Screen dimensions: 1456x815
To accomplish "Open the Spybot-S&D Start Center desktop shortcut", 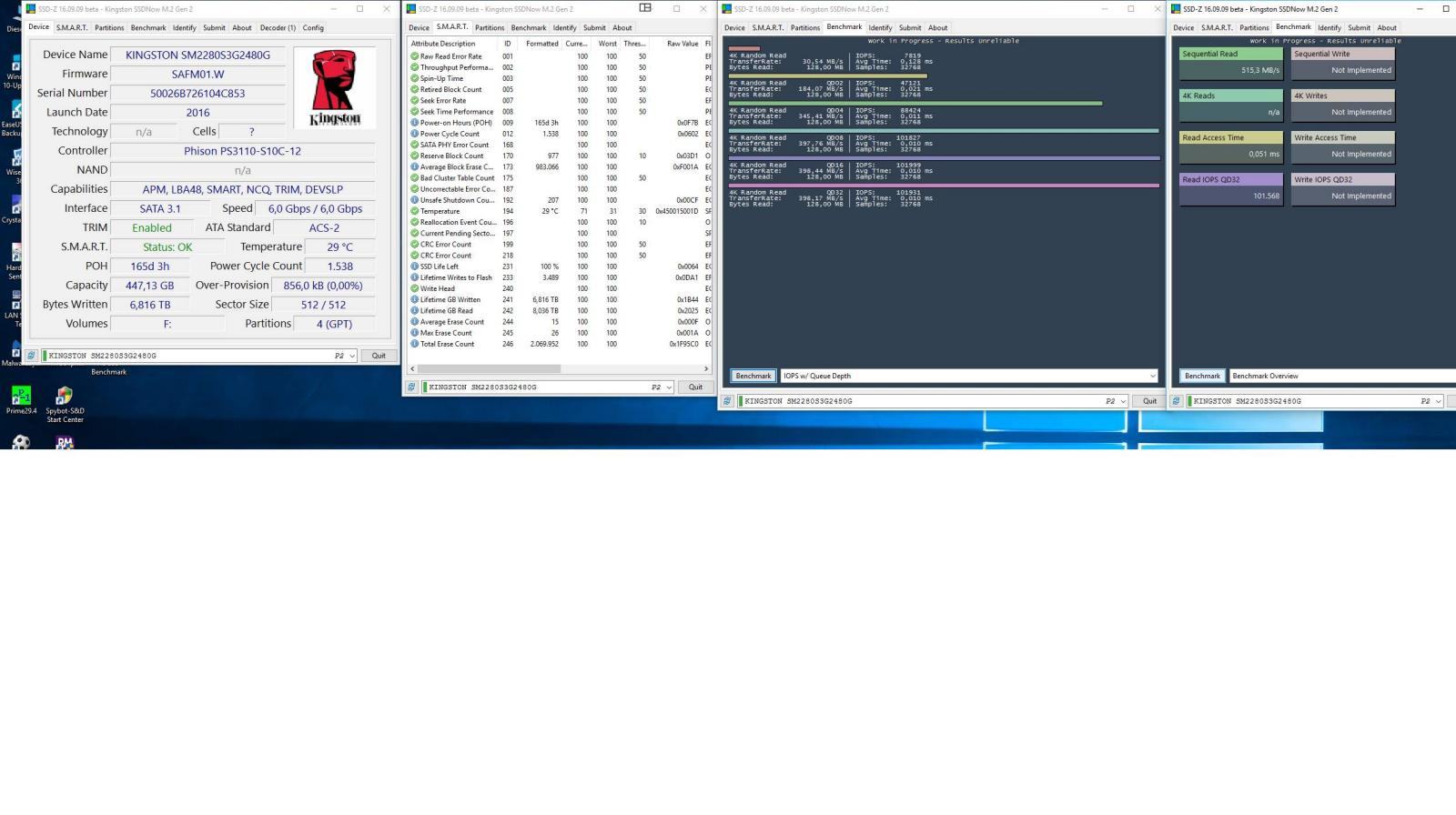I will click(65, 405).
